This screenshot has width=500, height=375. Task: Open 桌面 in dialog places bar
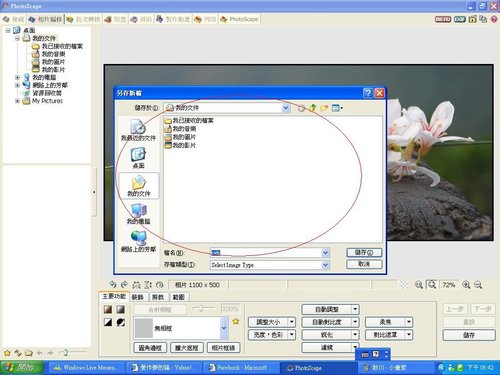coord(138,158)
